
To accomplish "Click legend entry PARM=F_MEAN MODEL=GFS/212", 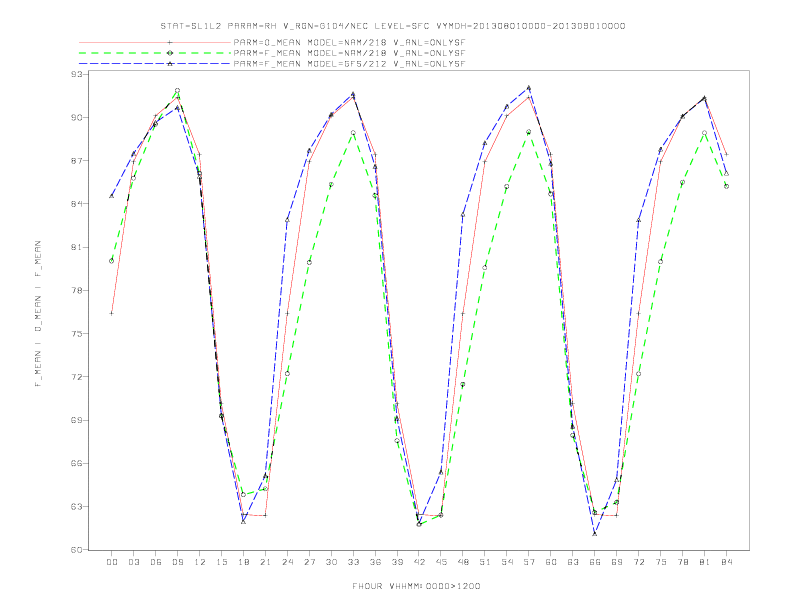I will 350,64.
